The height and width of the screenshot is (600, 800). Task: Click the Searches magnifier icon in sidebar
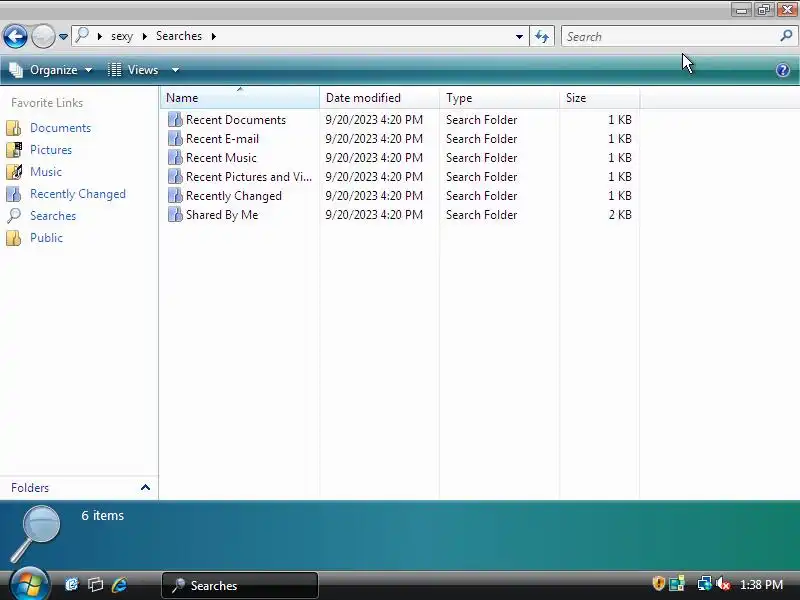(14, 216)
